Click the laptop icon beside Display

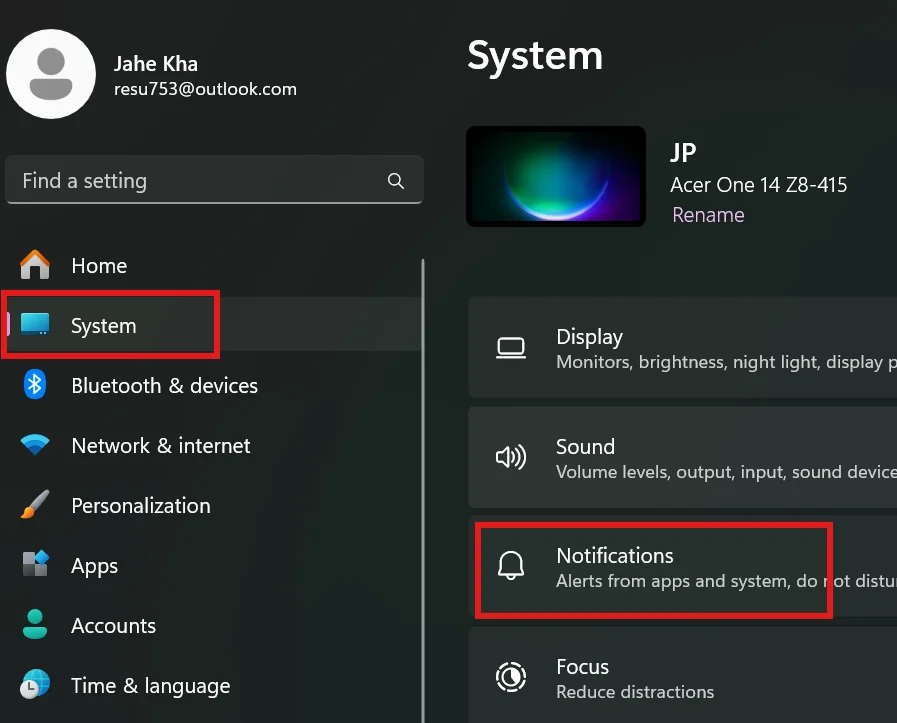point(511,348)
